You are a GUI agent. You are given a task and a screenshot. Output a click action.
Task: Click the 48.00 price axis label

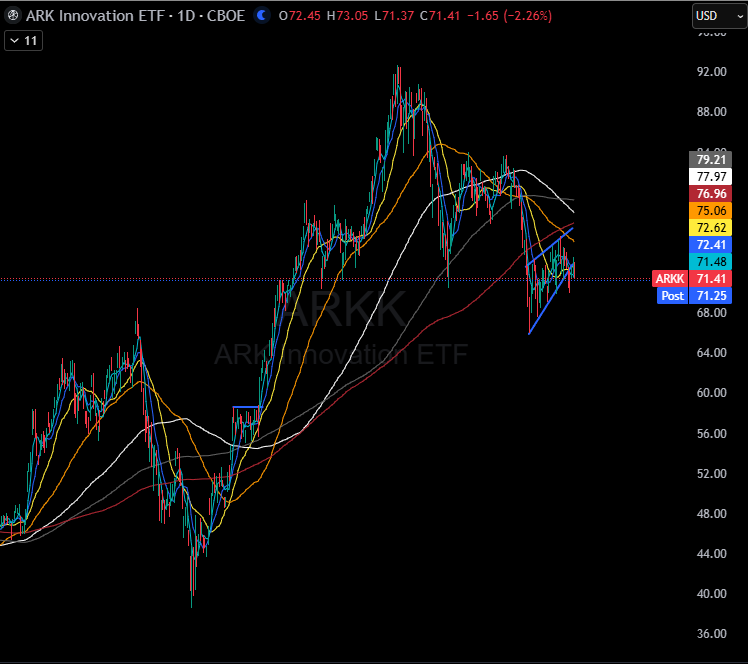click(711, 513)
